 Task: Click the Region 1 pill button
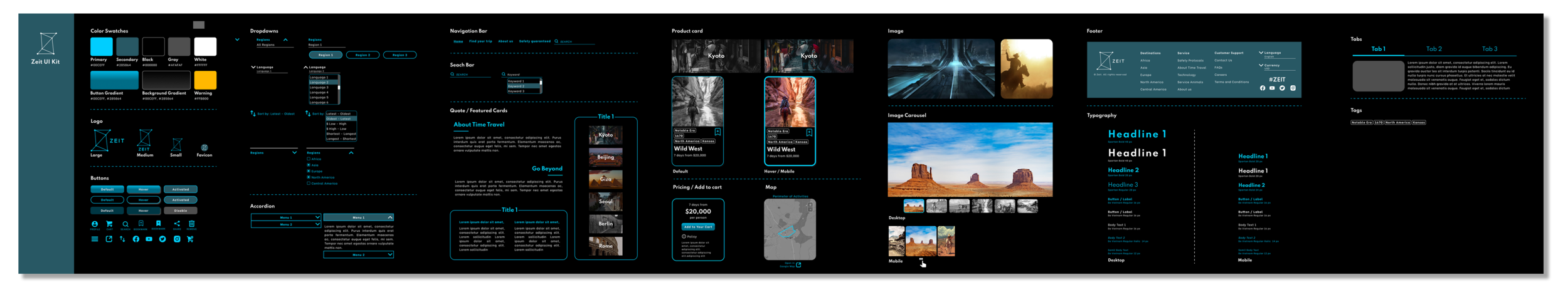326,55
